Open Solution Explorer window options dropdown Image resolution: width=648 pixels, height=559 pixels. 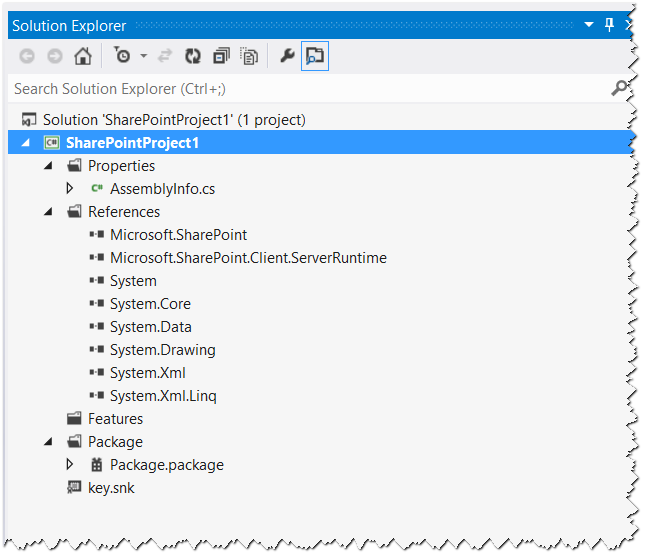(589, 25)
